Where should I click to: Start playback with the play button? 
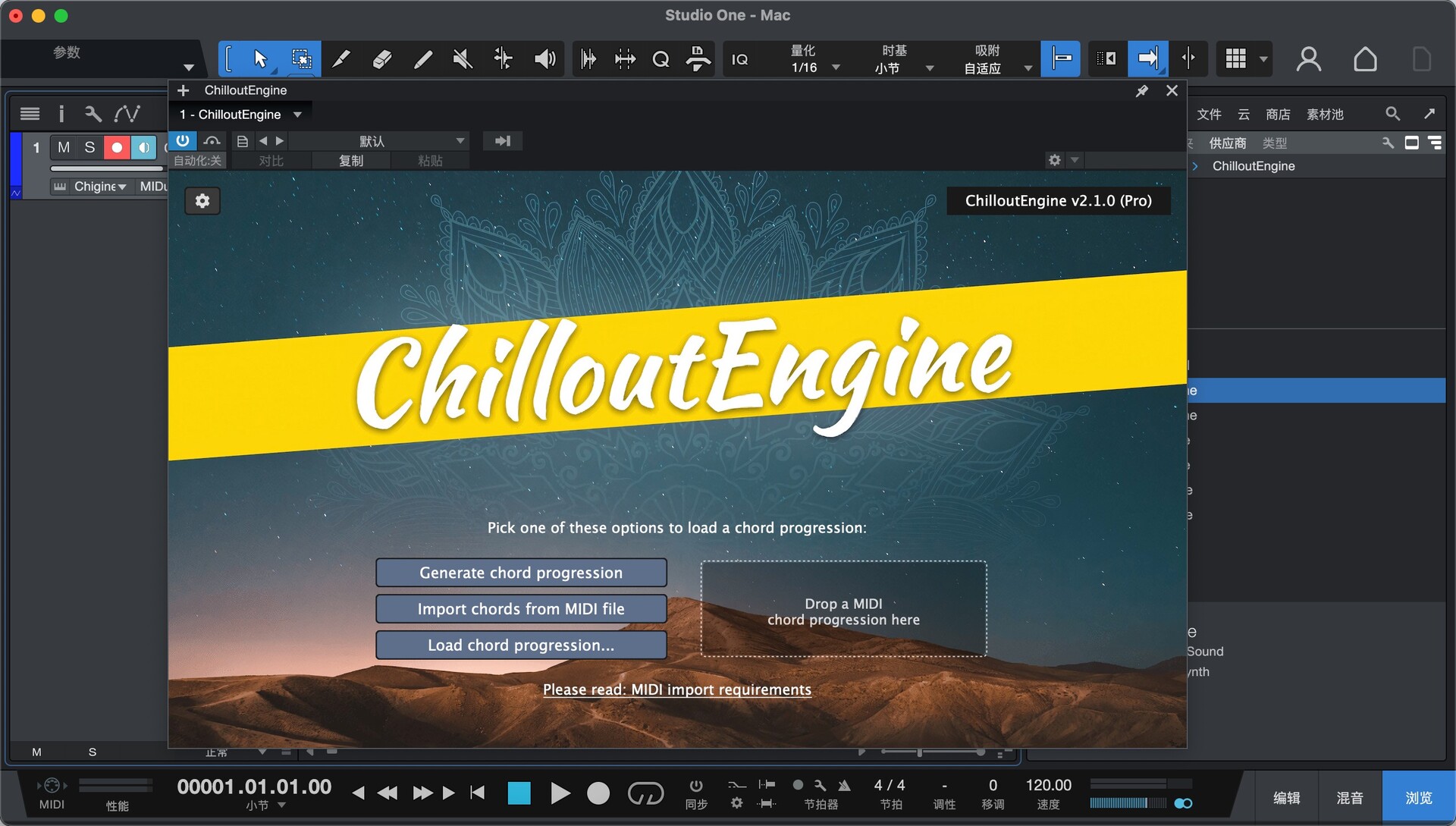560,793
